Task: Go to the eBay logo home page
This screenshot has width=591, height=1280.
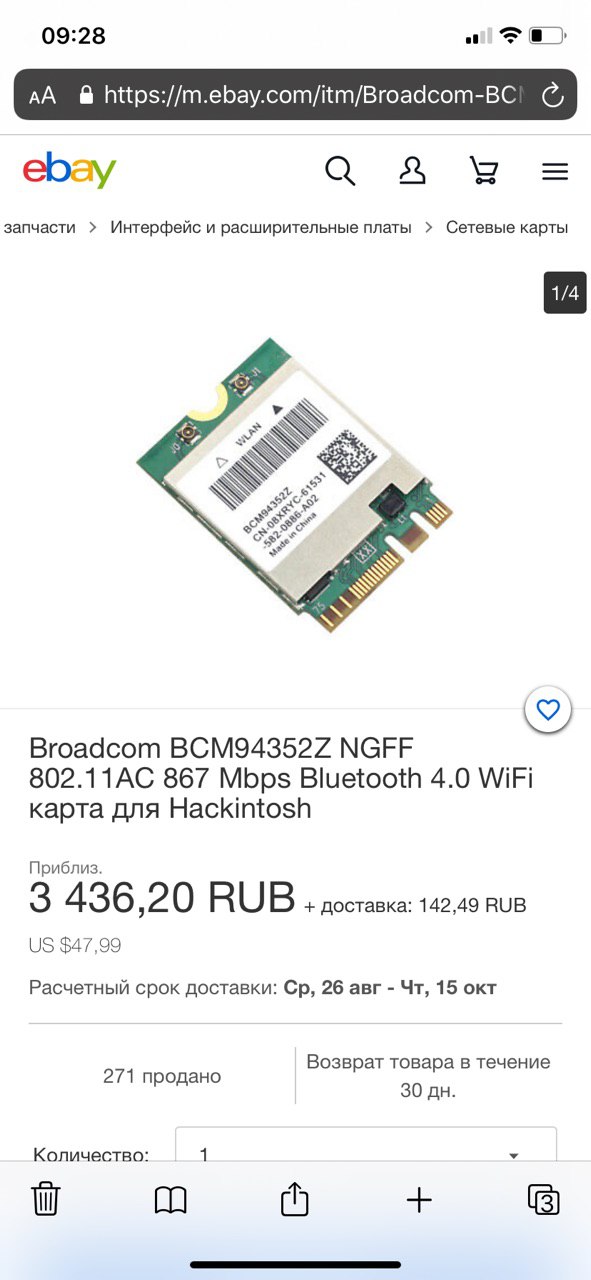Action: 69,170
